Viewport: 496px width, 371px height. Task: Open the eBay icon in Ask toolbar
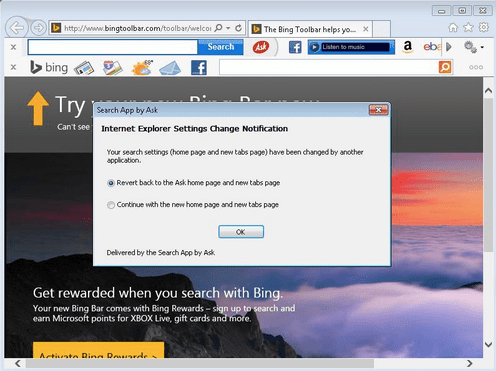tap(432, 47)
